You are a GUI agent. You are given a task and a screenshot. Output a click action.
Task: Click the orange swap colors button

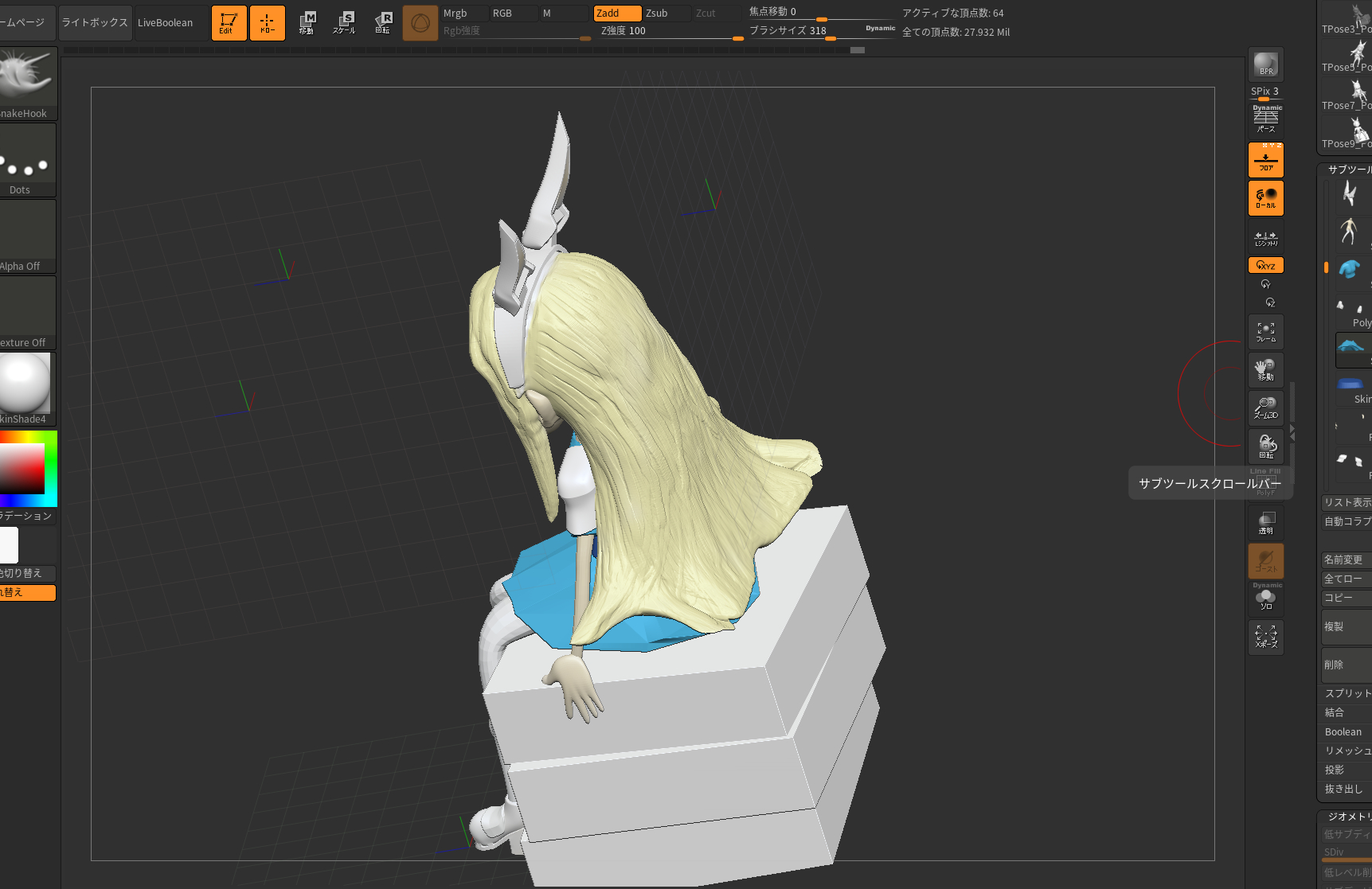[28, 593]
